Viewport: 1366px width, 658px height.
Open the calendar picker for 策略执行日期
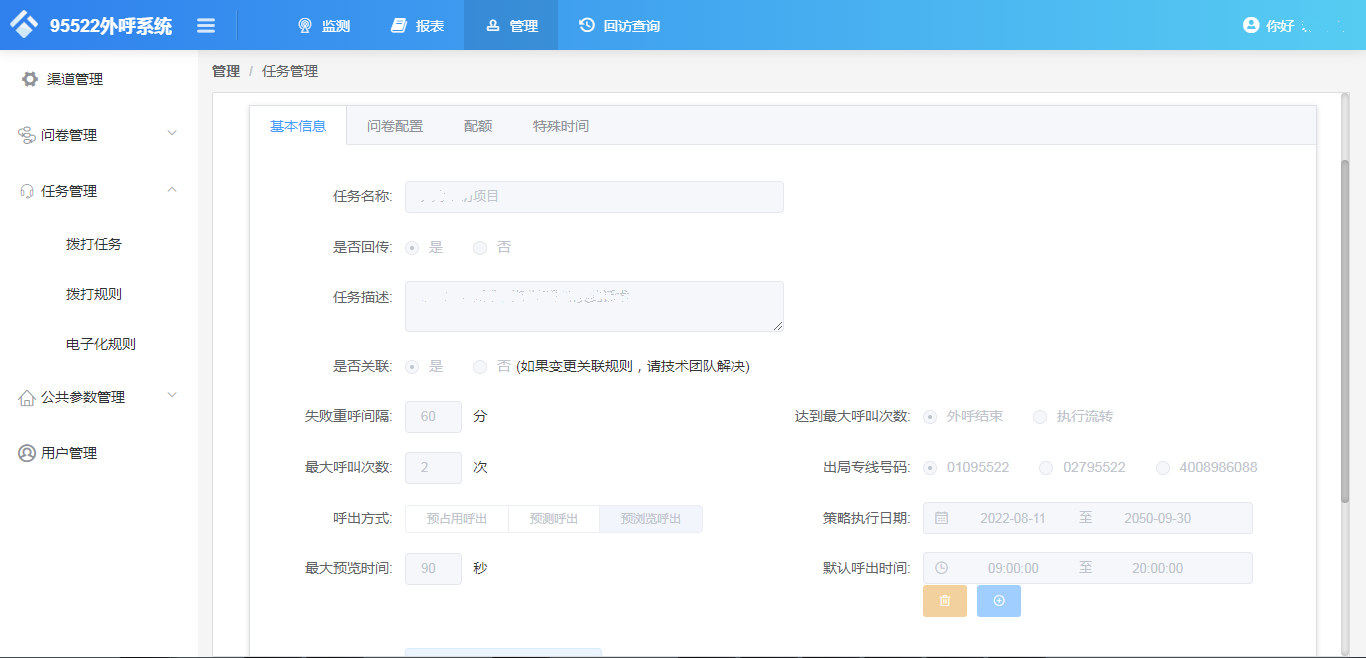pos(938,517)
